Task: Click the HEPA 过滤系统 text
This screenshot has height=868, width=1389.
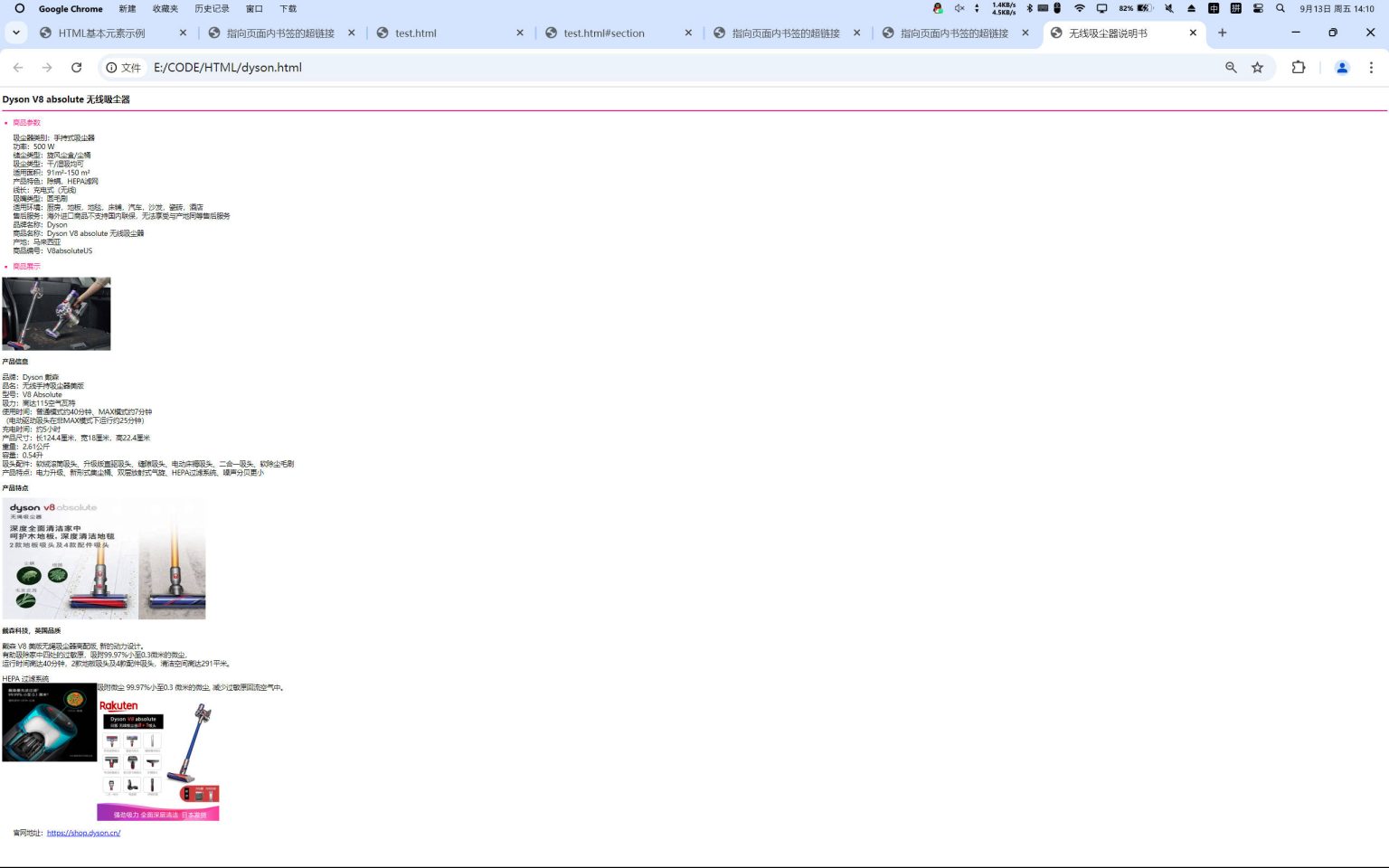Action: click(x=25, y=678)
